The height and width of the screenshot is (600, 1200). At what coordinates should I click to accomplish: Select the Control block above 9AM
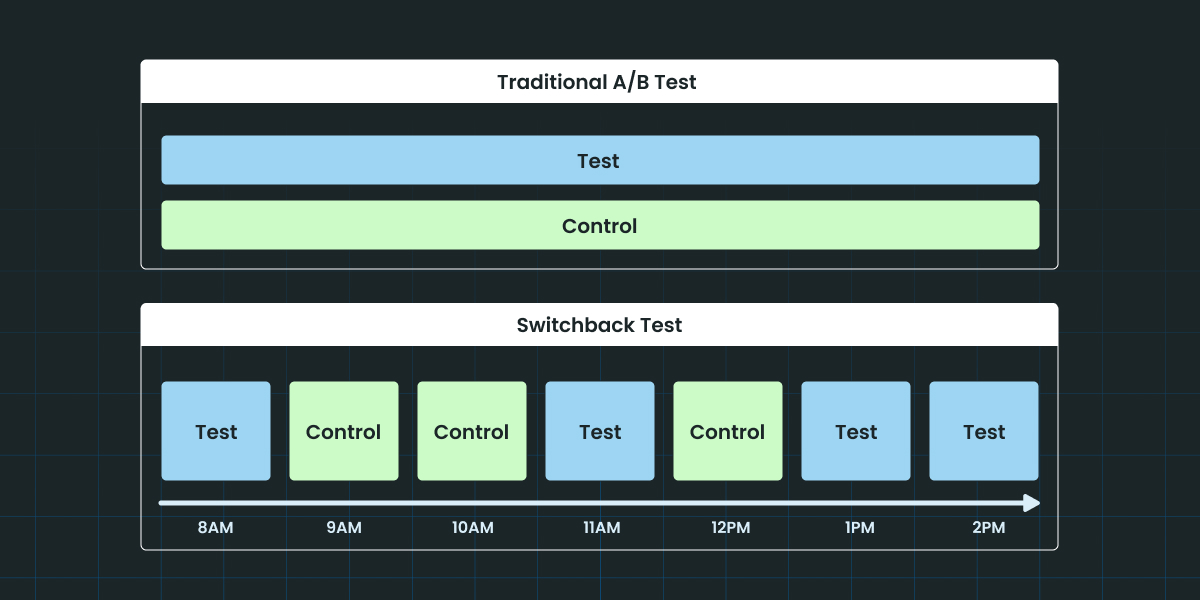344,431
